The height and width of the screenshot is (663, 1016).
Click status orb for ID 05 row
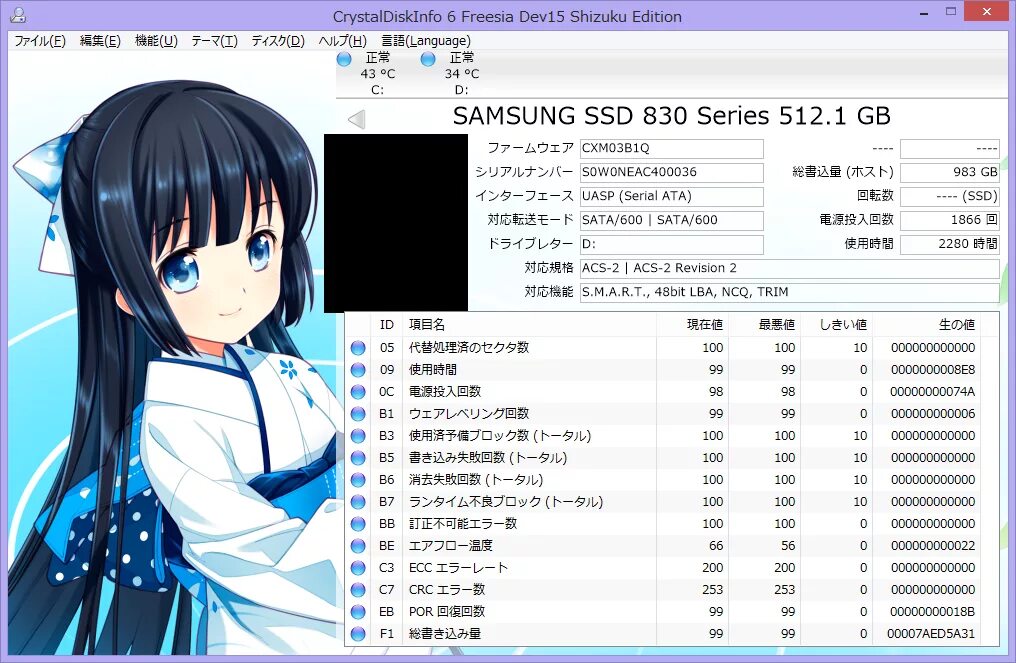coord(358,348)
